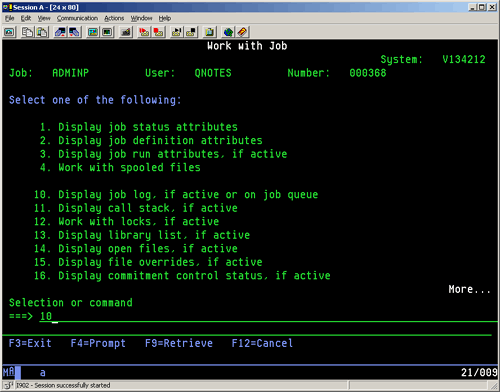This screenshot has height=392, width=500.
Task: Open the Communication menu
Action: tap(77, 18)
